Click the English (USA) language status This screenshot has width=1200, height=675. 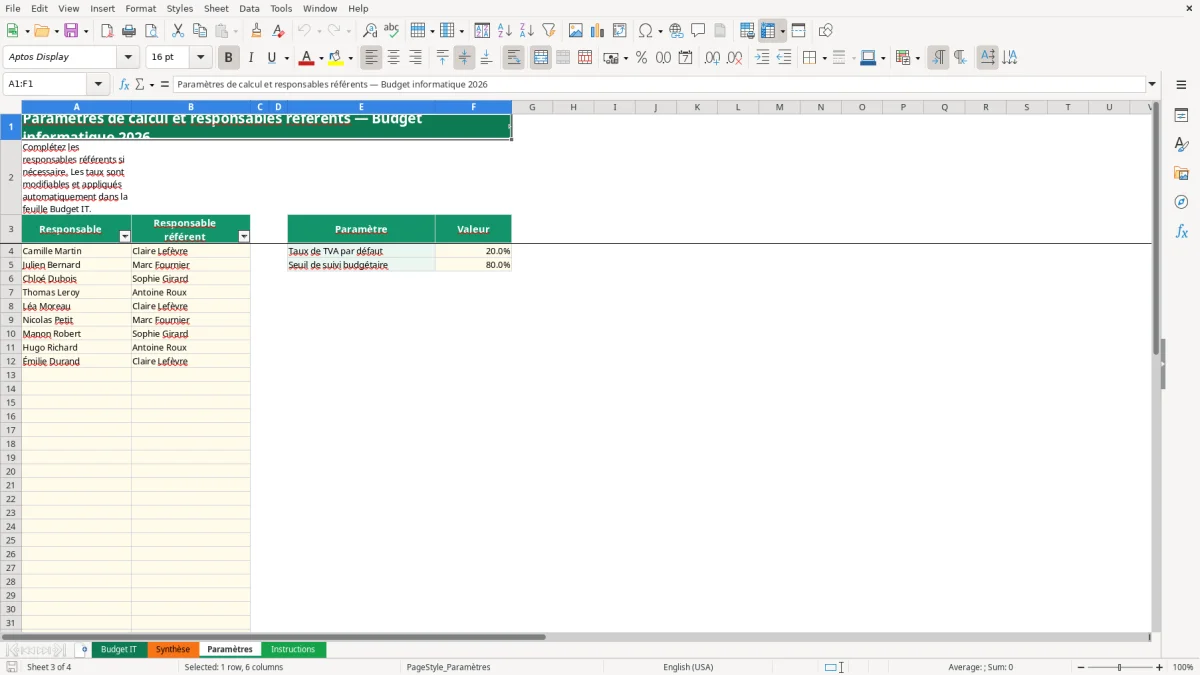688,667
